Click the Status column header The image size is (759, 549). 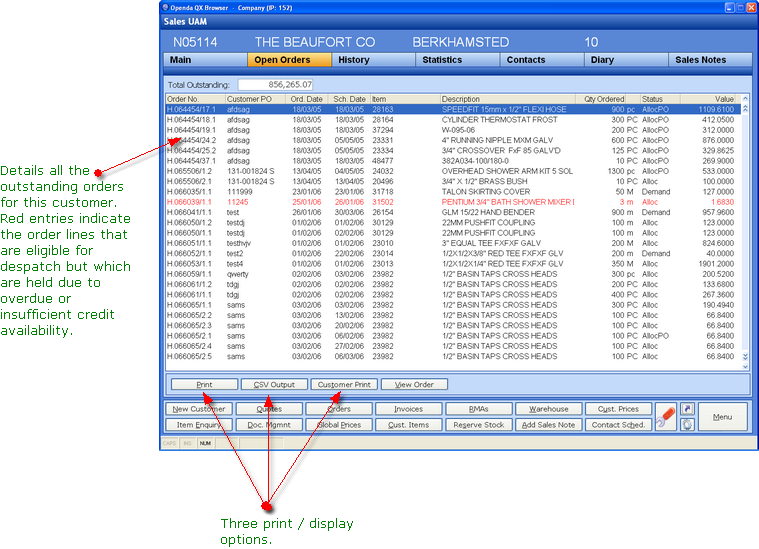(660, 99)
